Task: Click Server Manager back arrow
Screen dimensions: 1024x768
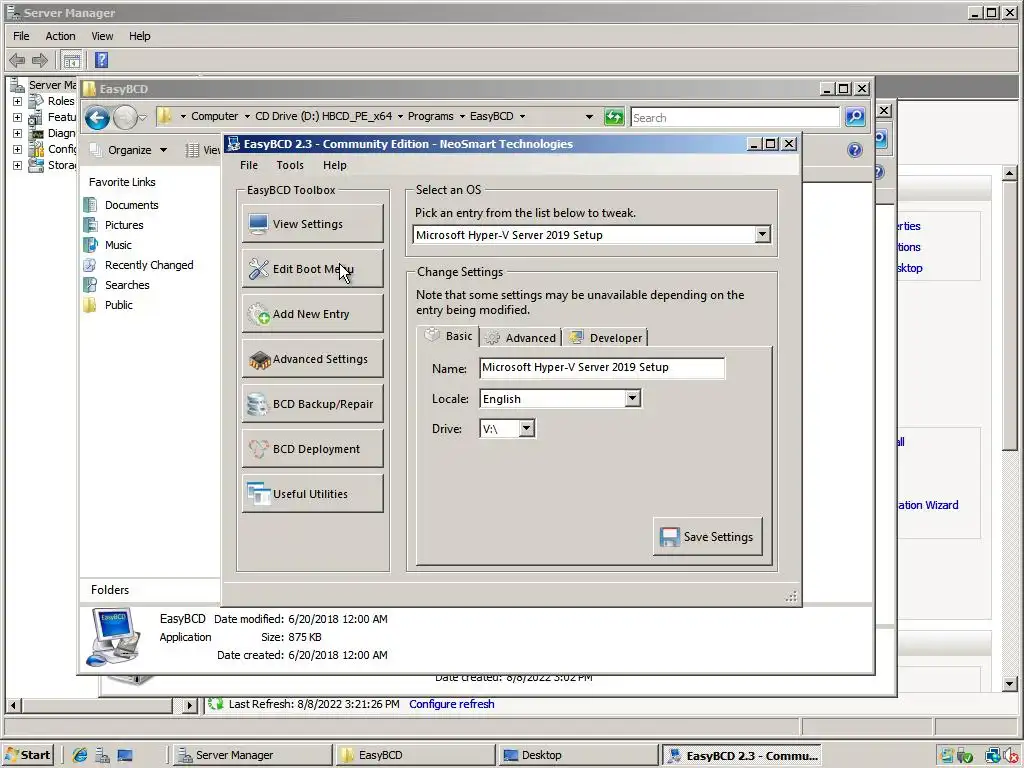Action: (17, 61)
